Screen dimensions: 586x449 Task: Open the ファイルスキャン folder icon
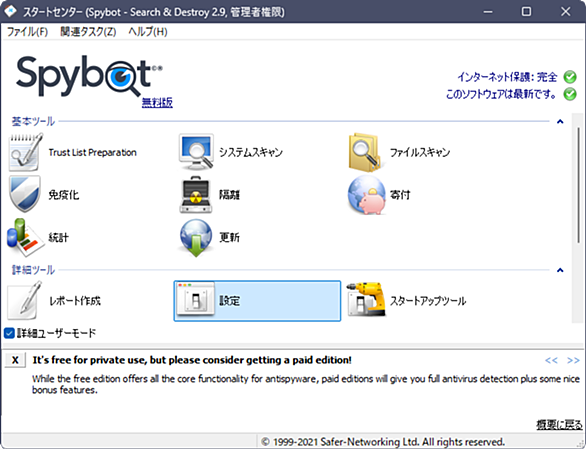tap(365, 152)
